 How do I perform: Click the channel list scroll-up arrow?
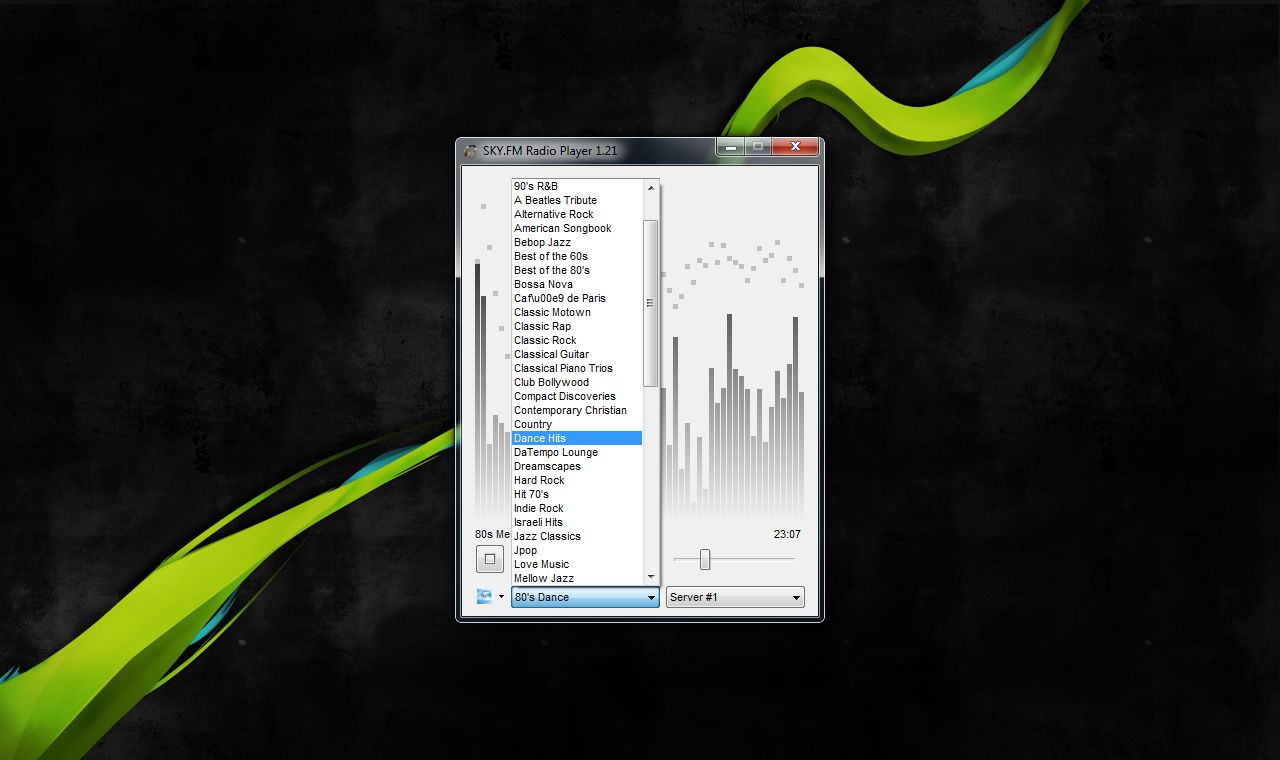(x=651, y=187)
